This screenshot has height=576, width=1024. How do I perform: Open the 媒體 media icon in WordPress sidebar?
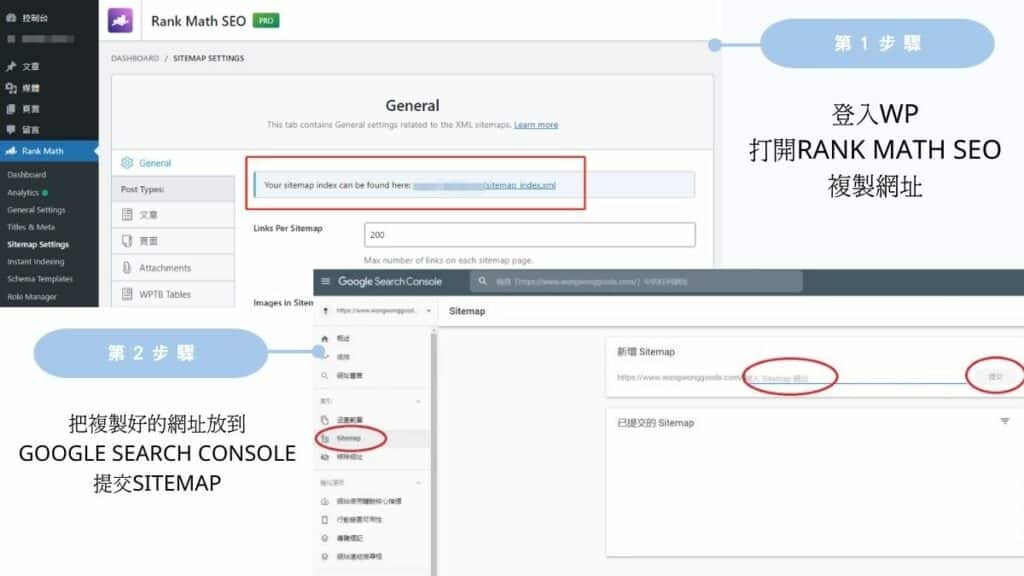click(x=10, y=88)
